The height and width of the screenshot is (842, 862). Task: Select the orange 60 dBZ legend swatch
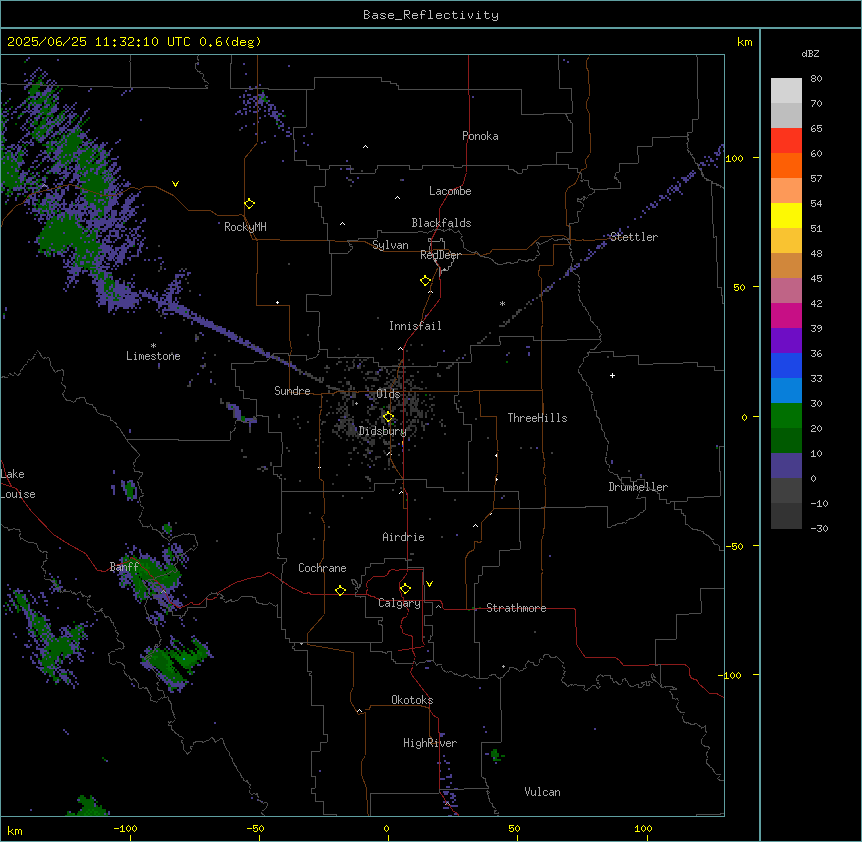[786, 165]
